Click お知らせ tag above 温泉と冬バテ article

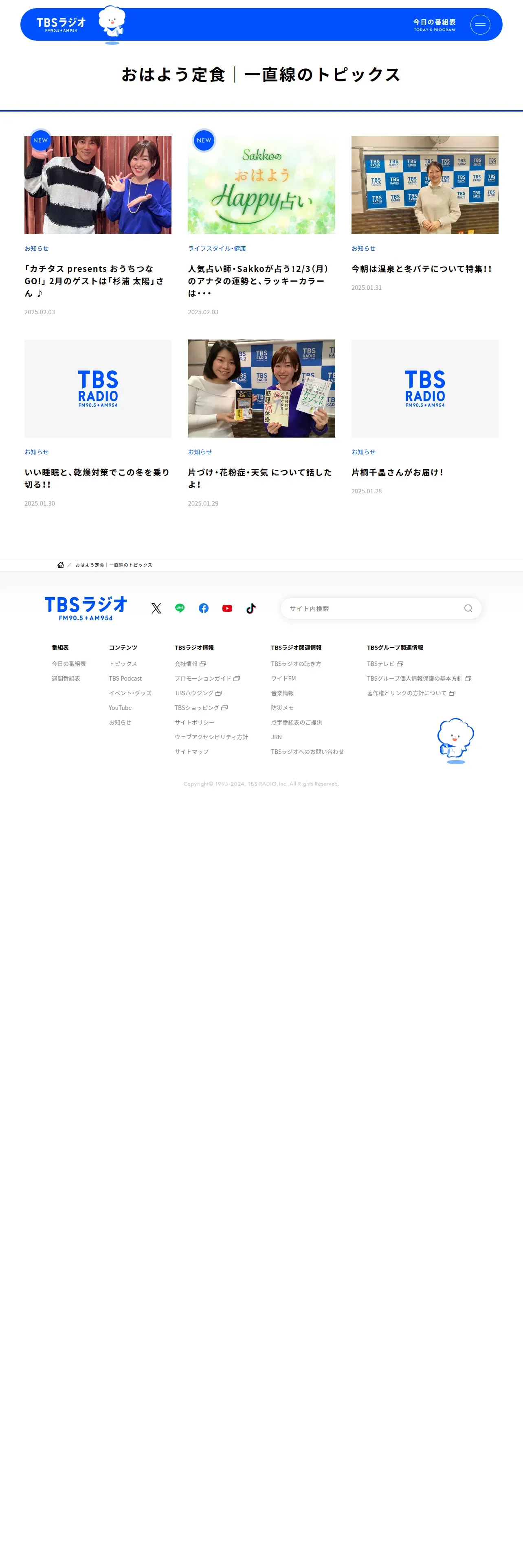click(363, 248)
